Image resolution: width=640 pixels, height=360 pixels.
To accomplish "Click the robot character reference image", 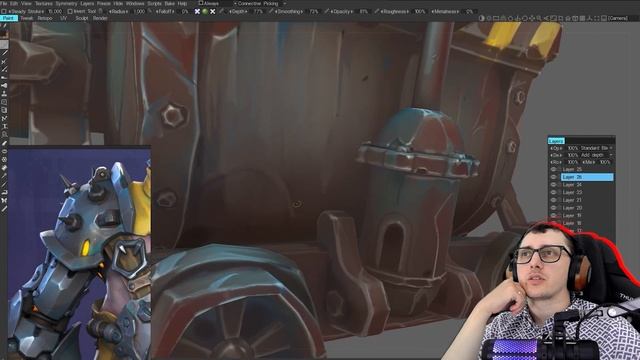I will click(x=79, y=253).
